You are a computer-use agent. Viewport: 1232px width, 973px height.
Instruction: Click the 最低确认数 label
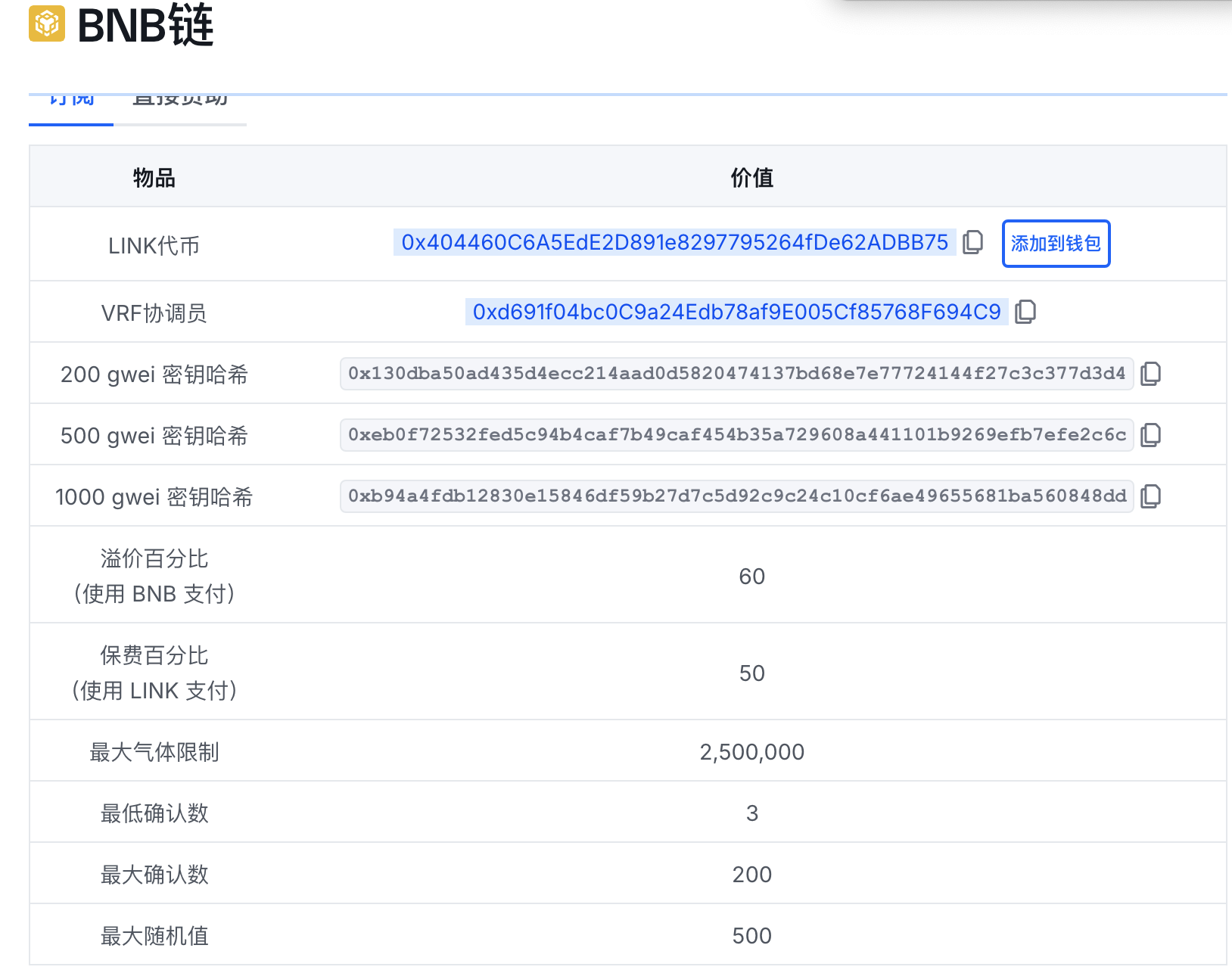[154, 813]
